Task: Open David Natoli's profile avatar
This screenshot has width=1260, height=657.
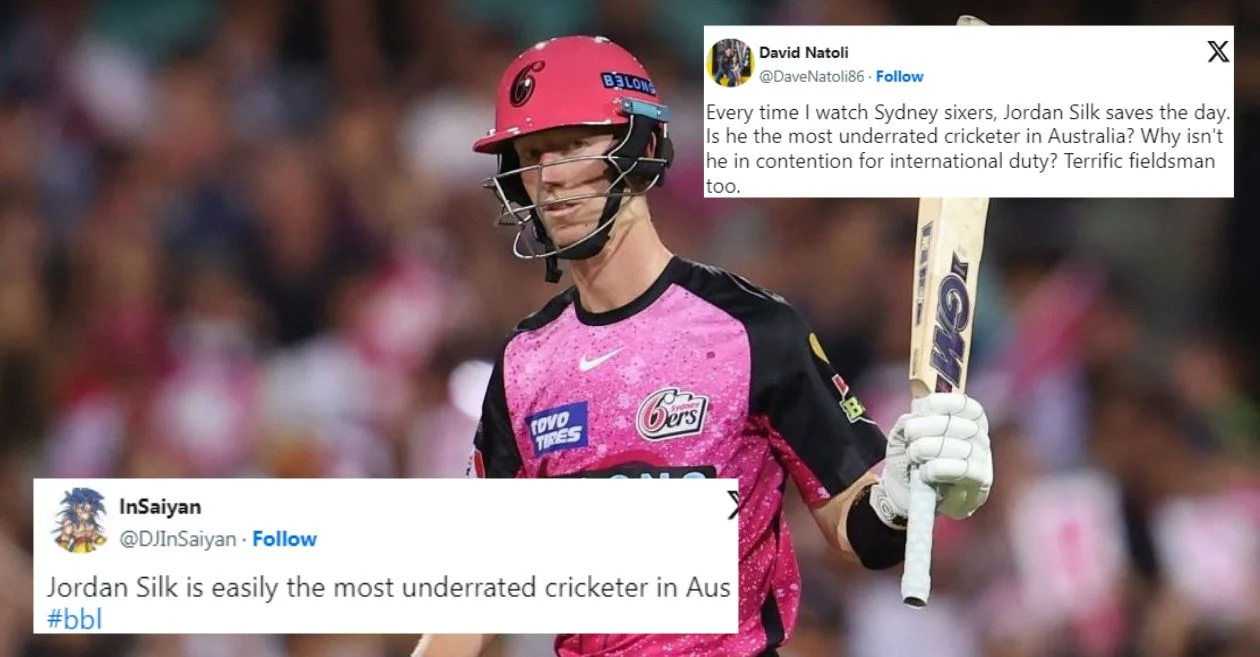Action: coord(729,63)
